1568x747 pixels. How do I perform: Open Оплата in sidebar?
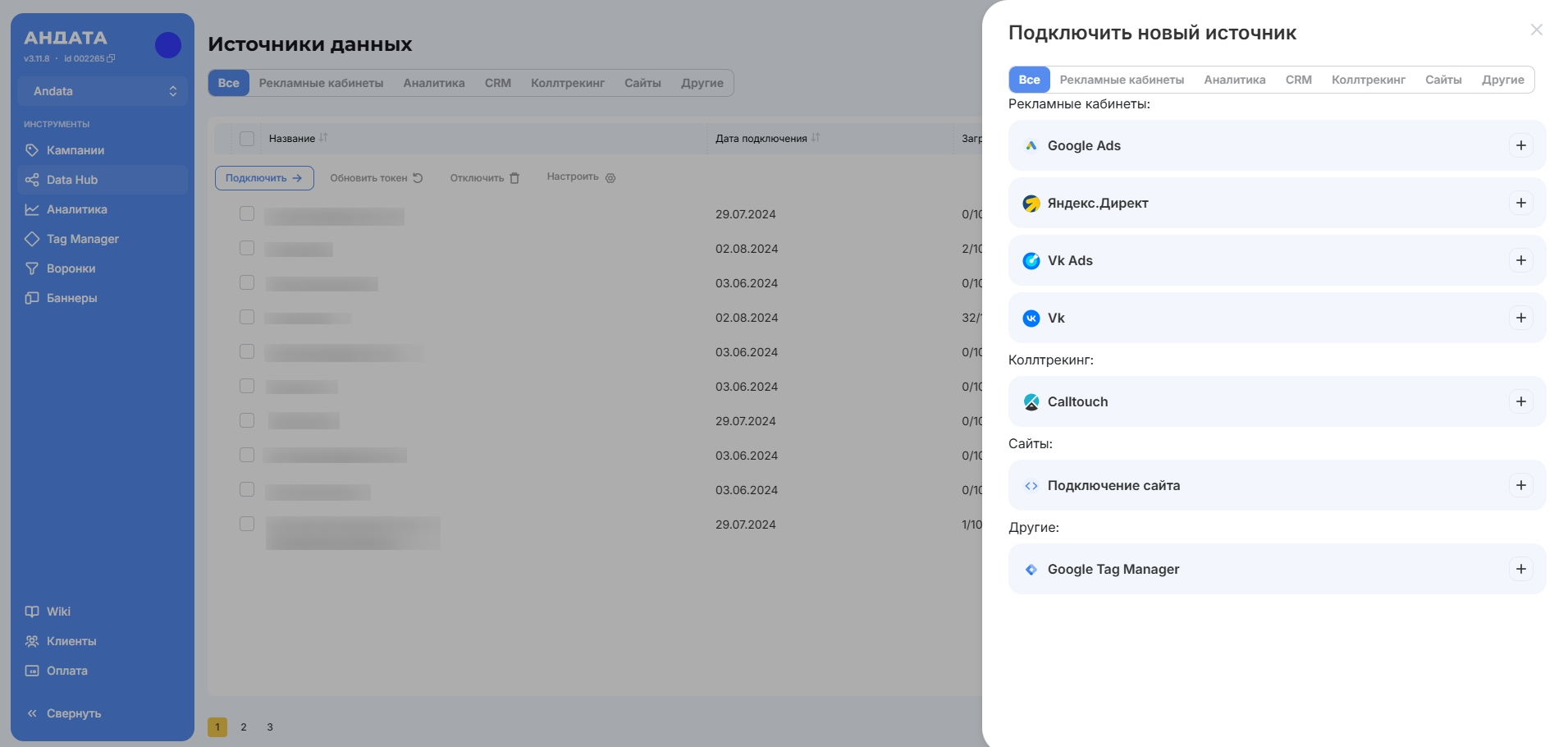coord(103,671)
